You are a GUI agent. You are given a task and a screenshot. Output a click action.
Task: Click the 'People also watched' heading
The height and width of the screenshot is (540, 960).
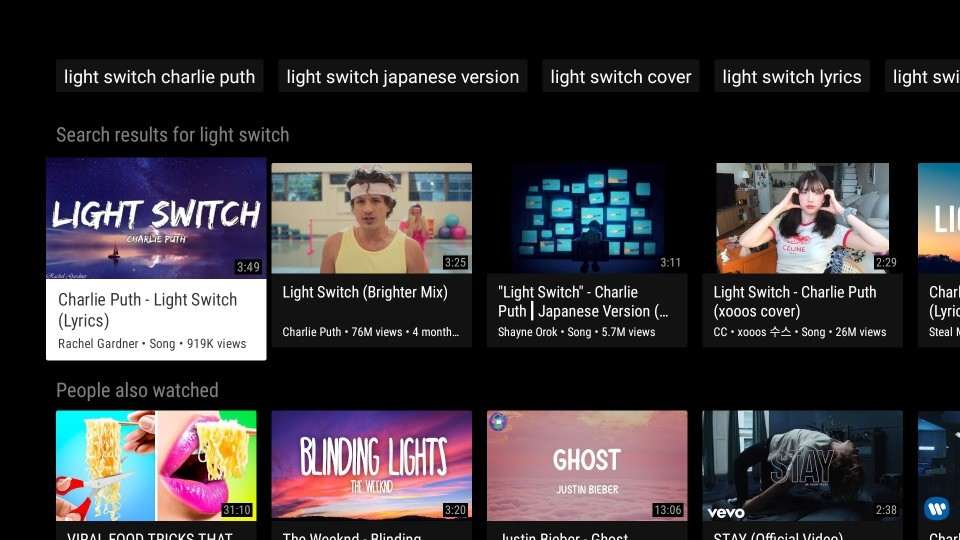click(137, 390)
